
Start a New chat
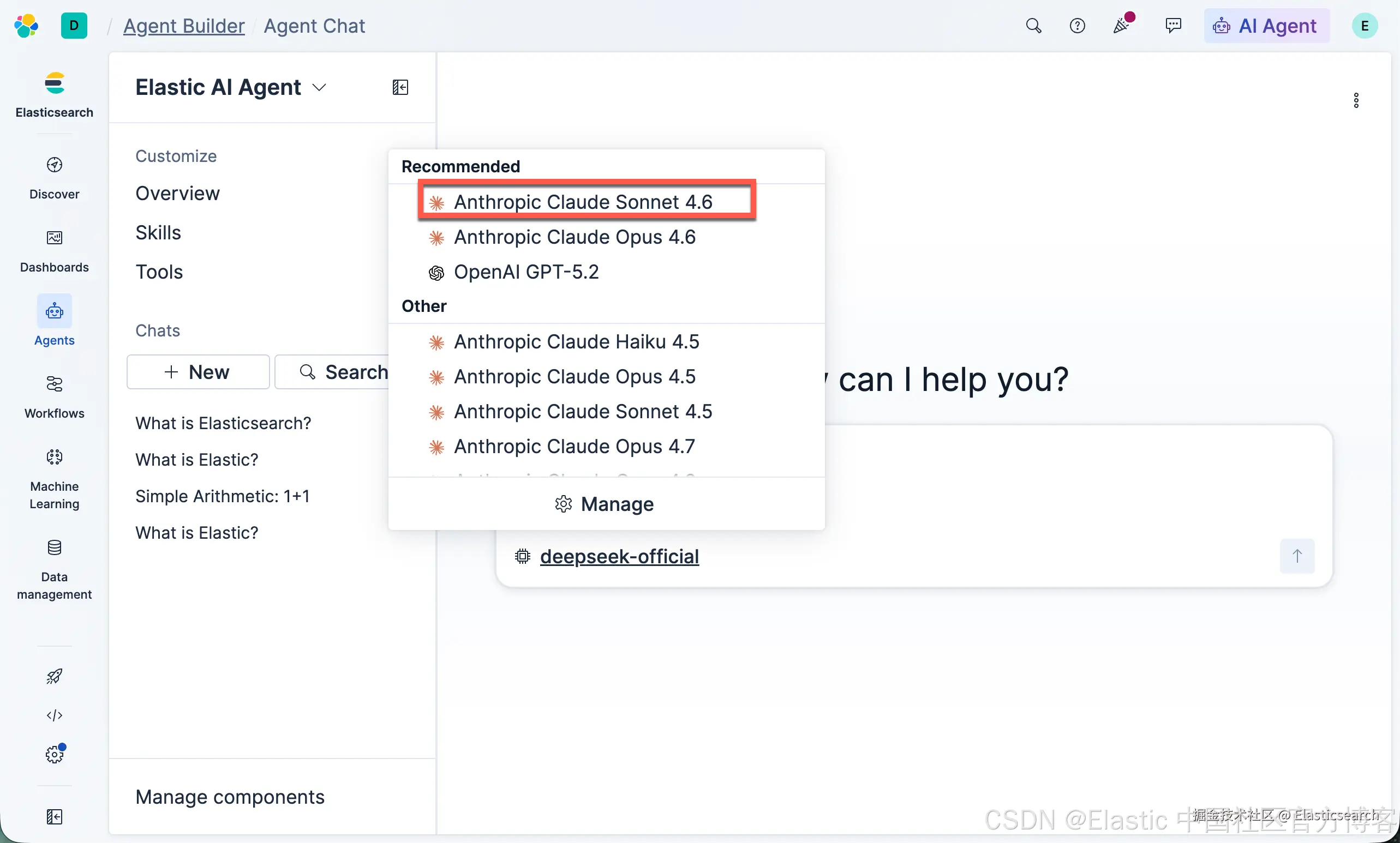point(198,372)
